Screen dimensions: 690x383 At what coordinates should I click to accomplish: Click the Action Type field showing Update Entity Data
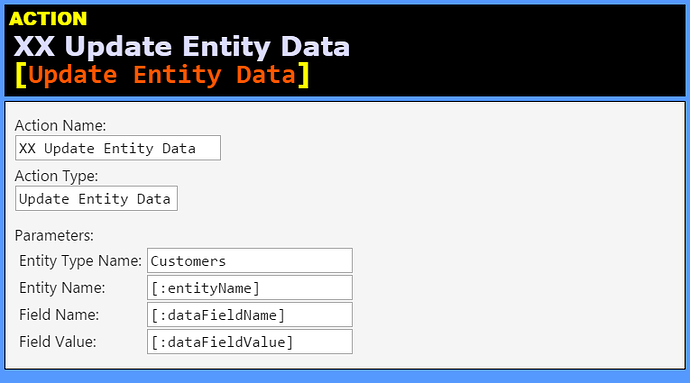click(x=96, y=199)
